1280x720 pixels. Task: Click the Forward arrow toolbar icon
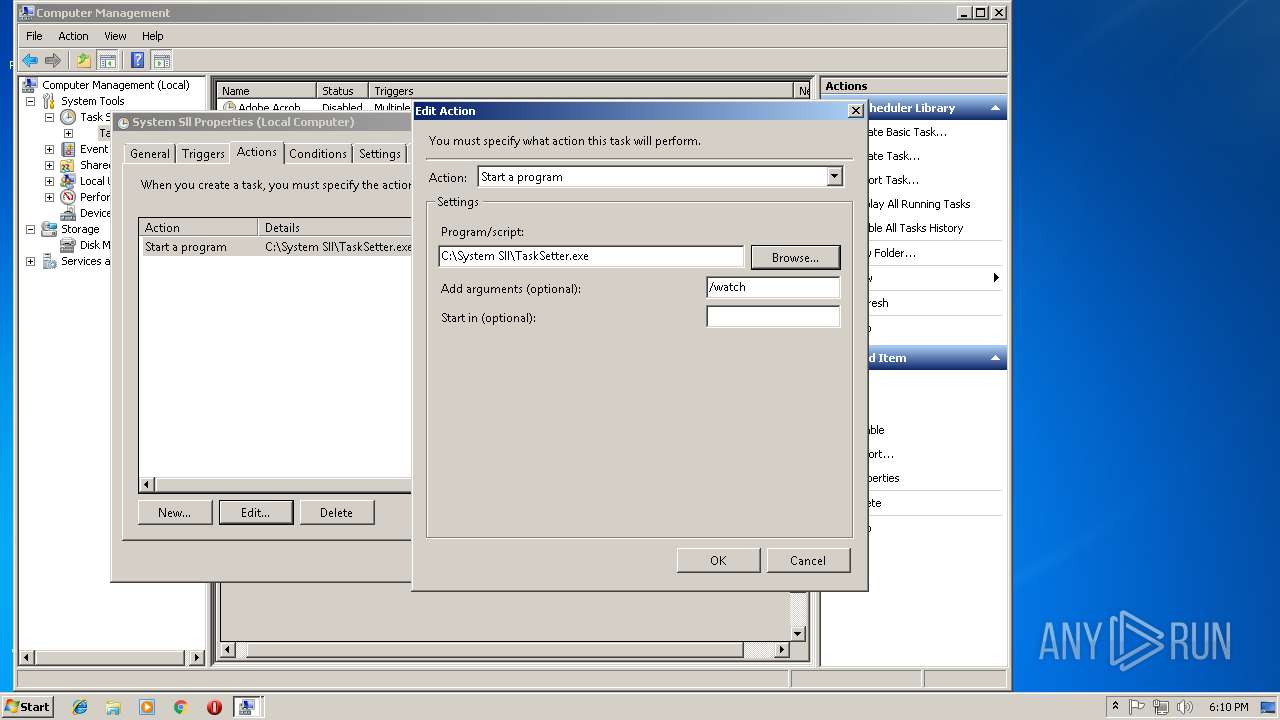click(53, 61)
